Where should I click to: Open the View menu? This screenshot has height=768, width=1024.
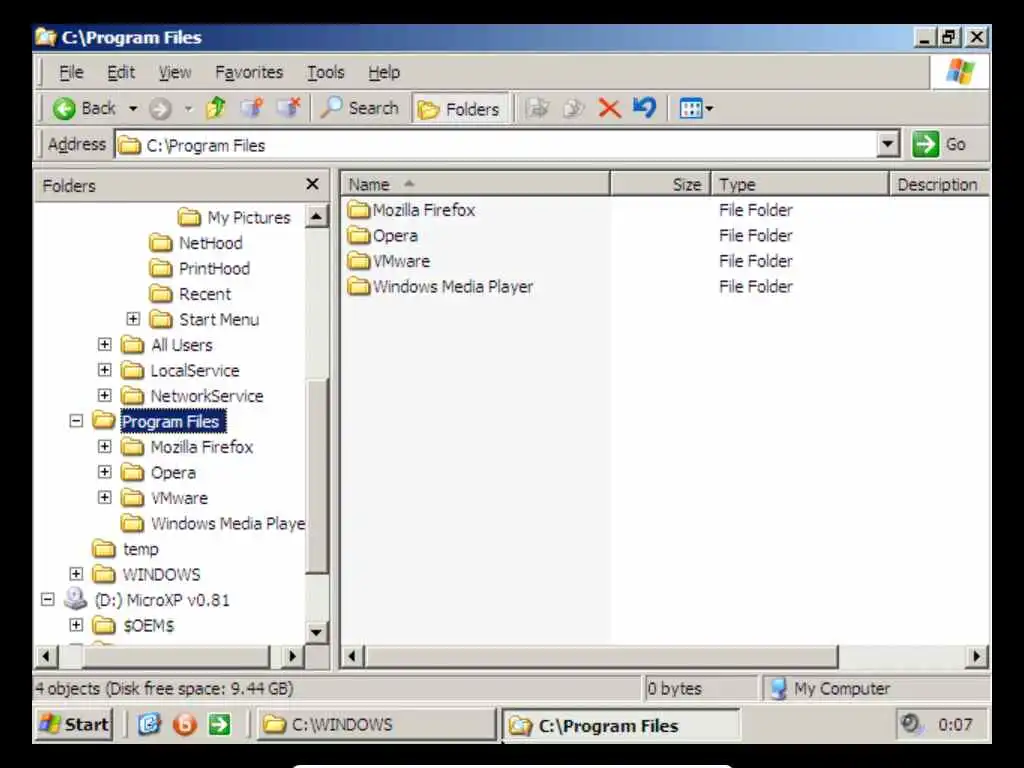175,72
